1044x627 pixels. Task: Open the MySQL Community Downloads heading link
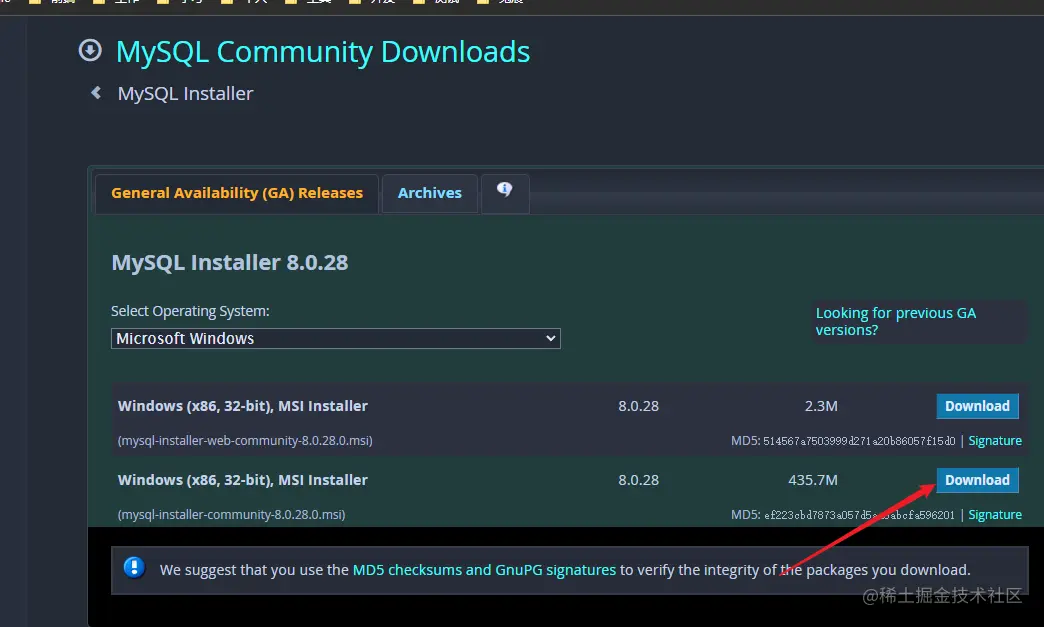[x=323, y=52]
